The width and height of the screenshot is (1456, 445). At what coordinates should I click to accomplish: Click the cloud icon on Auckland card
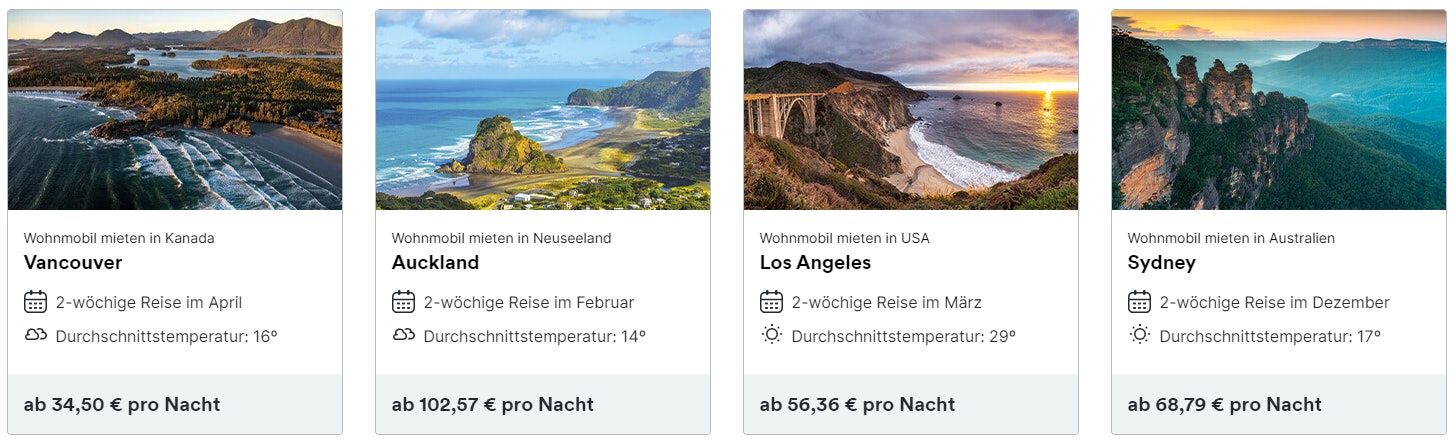tap(403, 335)
